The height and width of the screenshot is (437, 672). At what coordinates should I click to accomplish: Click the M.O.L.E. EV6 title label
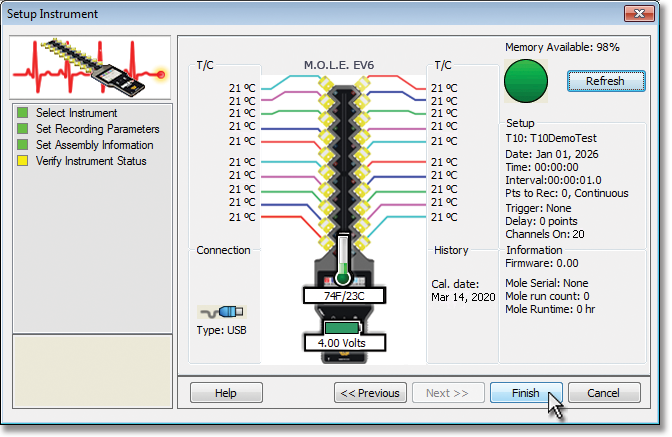339,65
